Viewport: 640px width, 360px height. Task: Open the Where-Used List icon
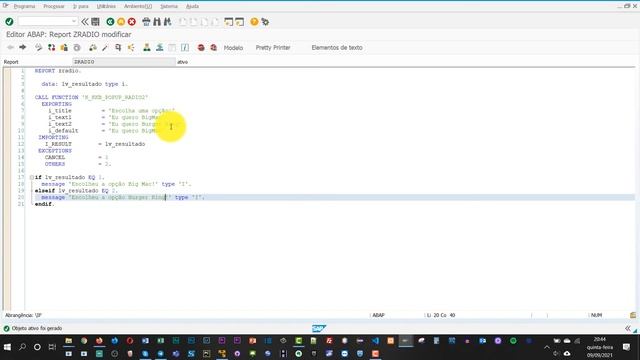(x=131, y=47)
